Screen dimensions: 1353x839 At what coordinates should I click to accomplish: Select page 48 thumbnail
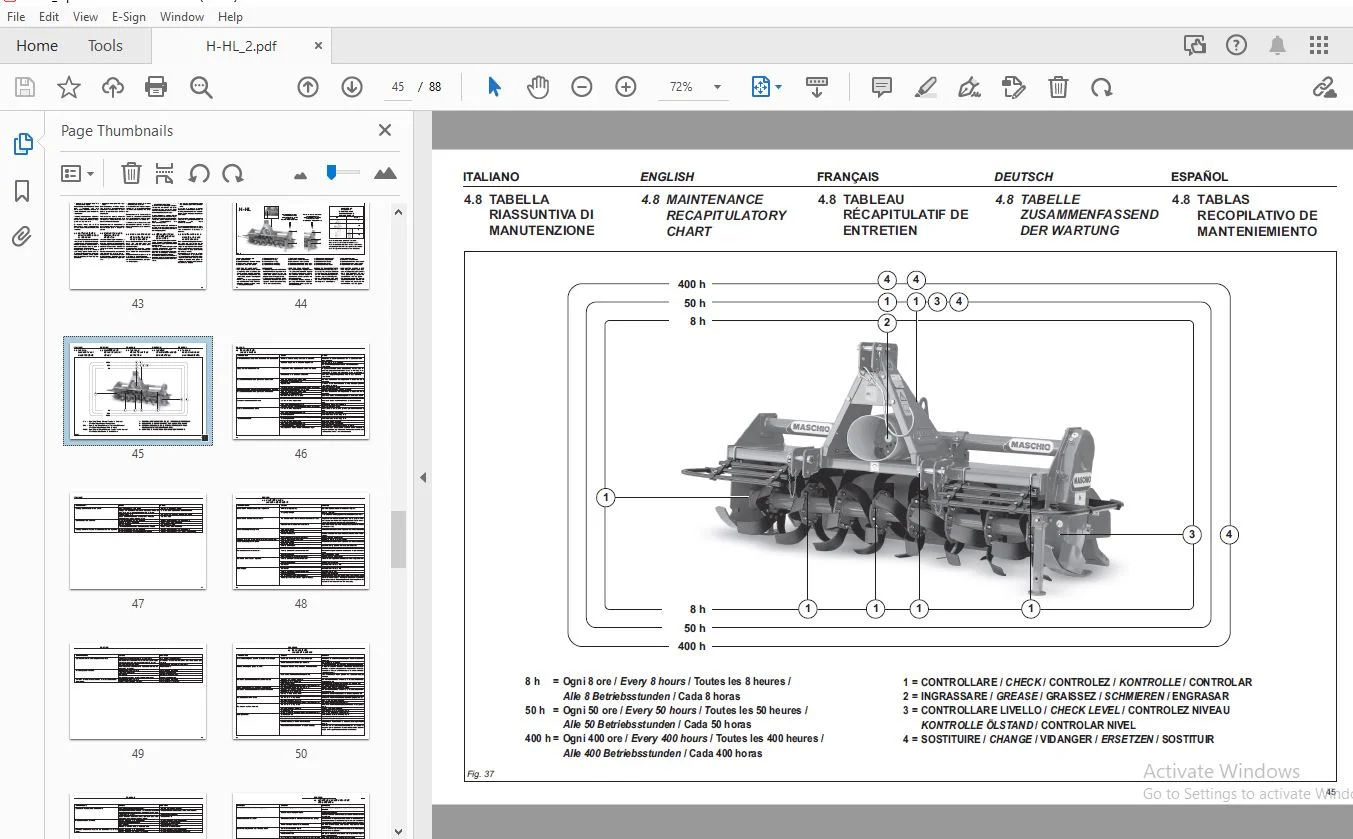pos(301,541)
